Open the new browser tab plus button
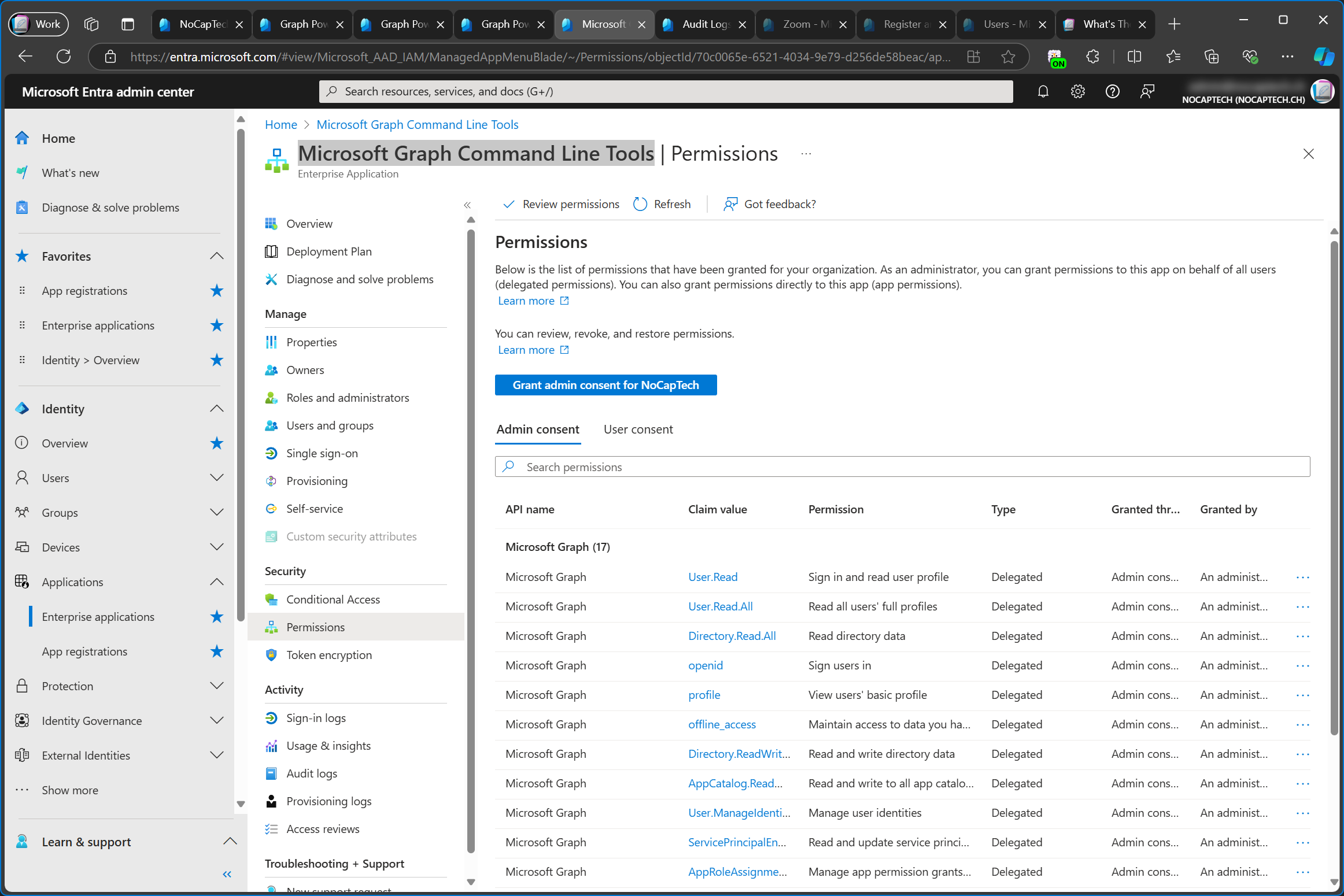This screenshot has height=896, width=1344. pos(1174,24)
